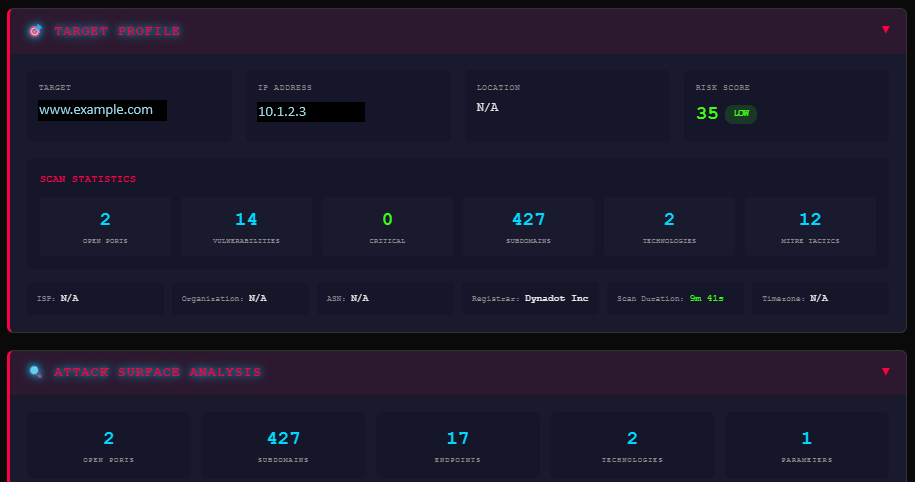Screen dimensions: 915x482
Task: Click the Registrar Dynadot Inc entry
Action: (x=530, y=298)
